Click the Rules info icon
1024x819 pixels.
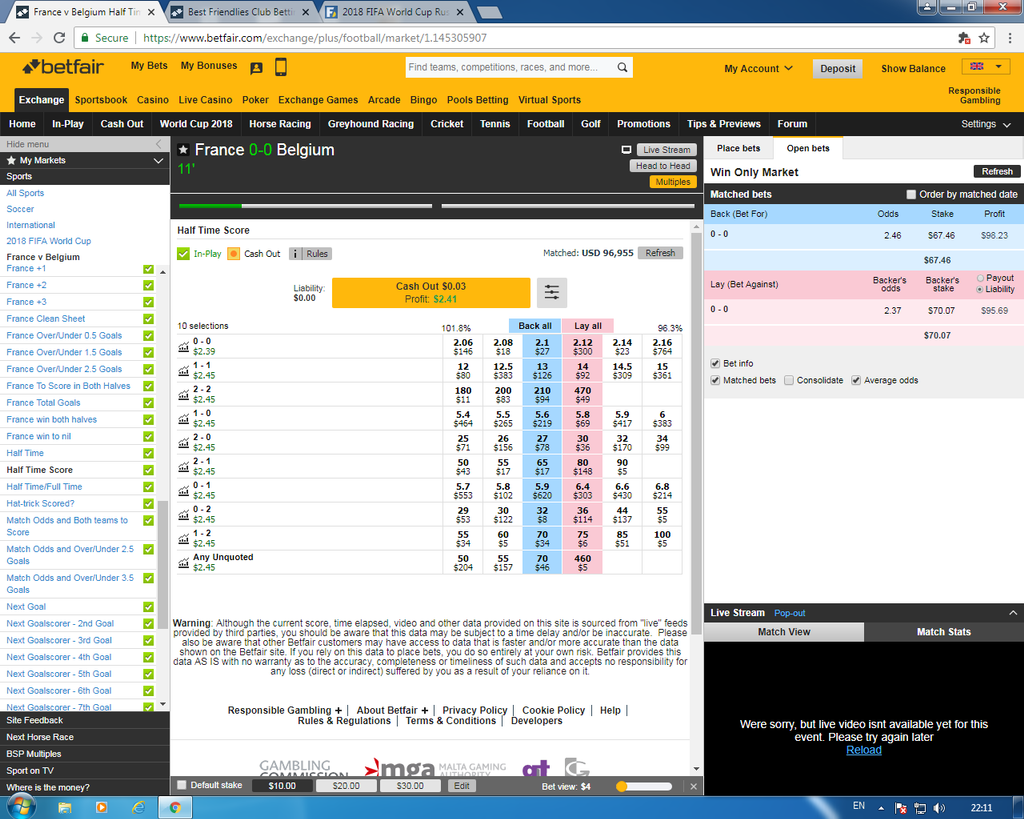[x=296, y=253]
